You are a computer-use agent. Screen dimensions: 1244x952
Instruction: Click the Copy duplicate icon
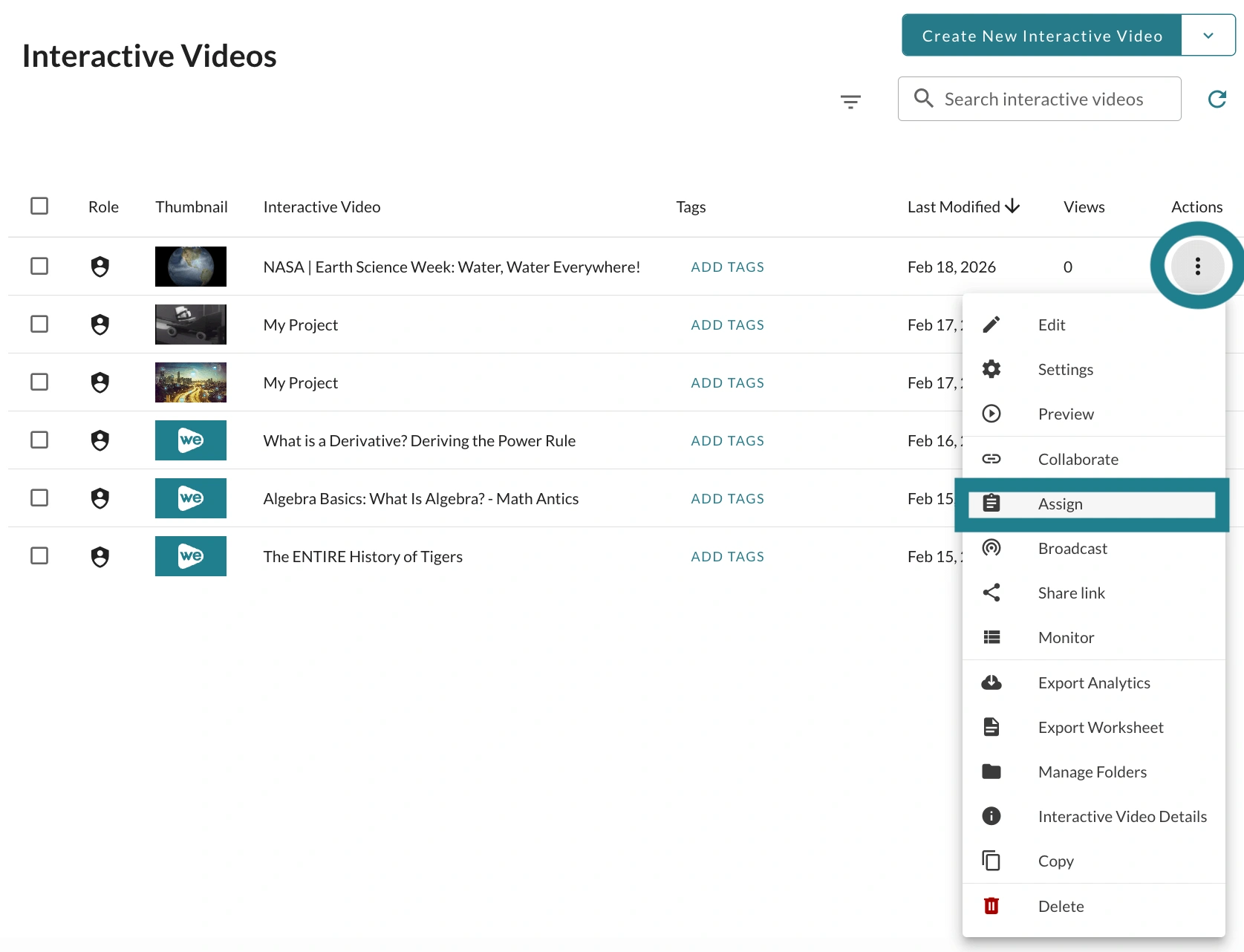(x=991, y=861)
